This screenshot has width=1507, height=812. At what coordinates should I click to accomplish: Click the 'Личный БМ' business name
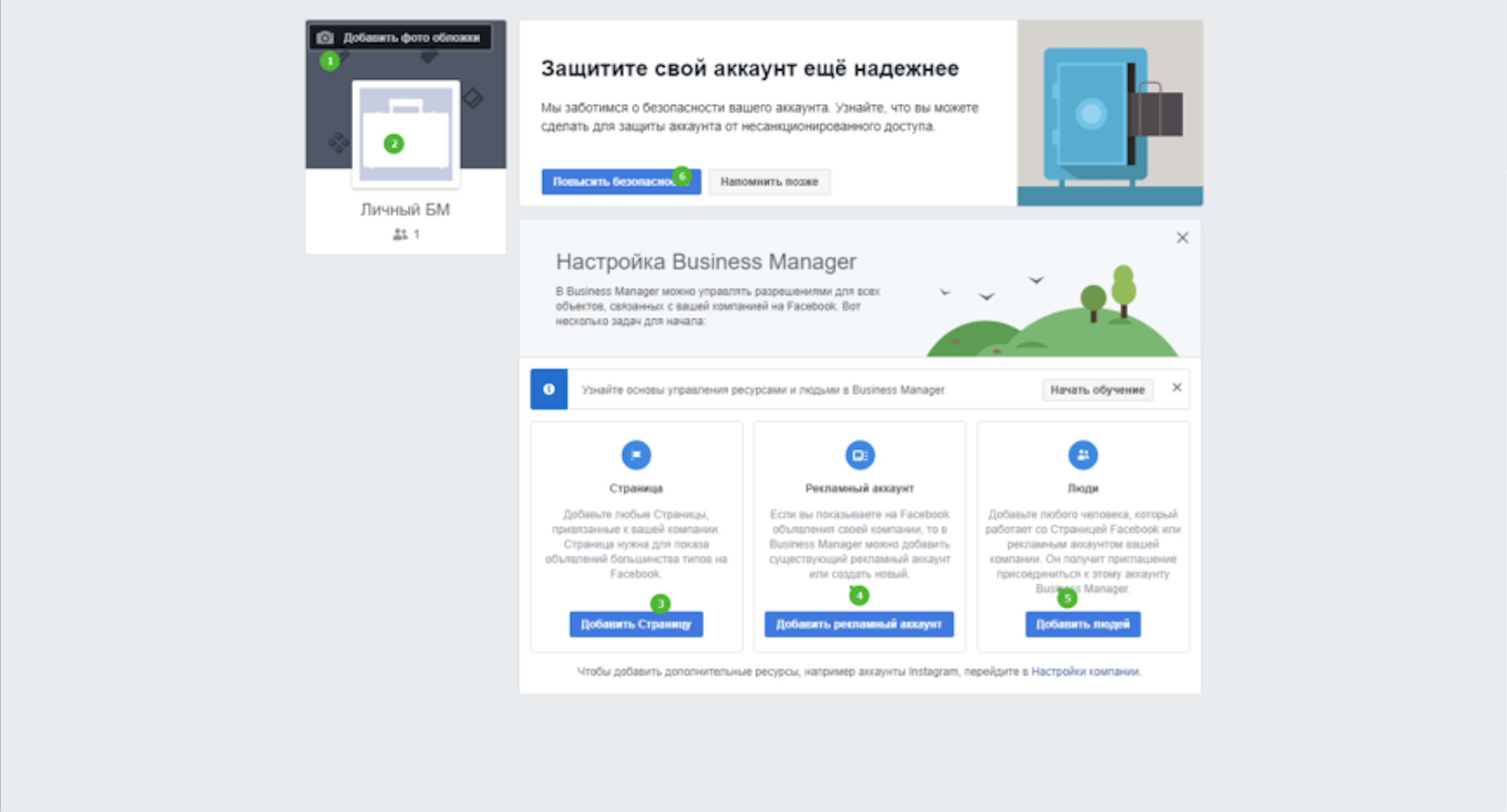[405, 210]
